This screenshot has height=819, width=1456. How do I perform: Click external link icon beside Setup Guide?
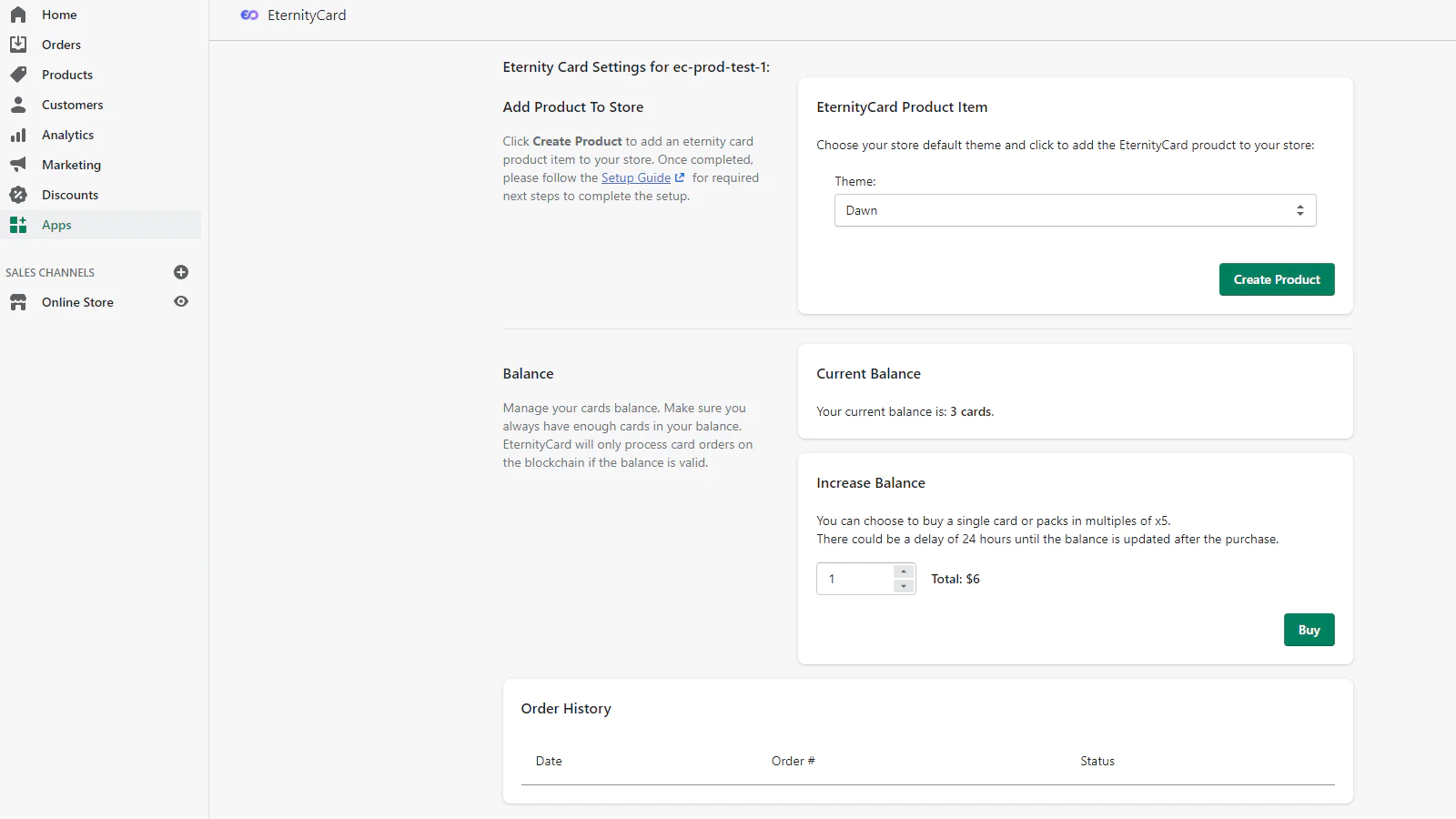tap(680, 177)
